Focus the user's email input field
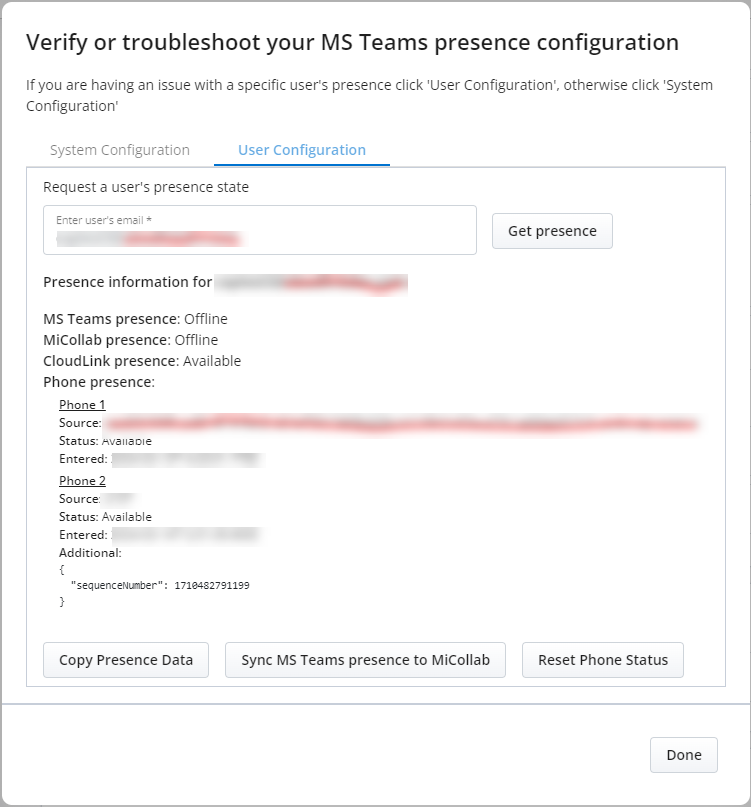 [259, 231]
